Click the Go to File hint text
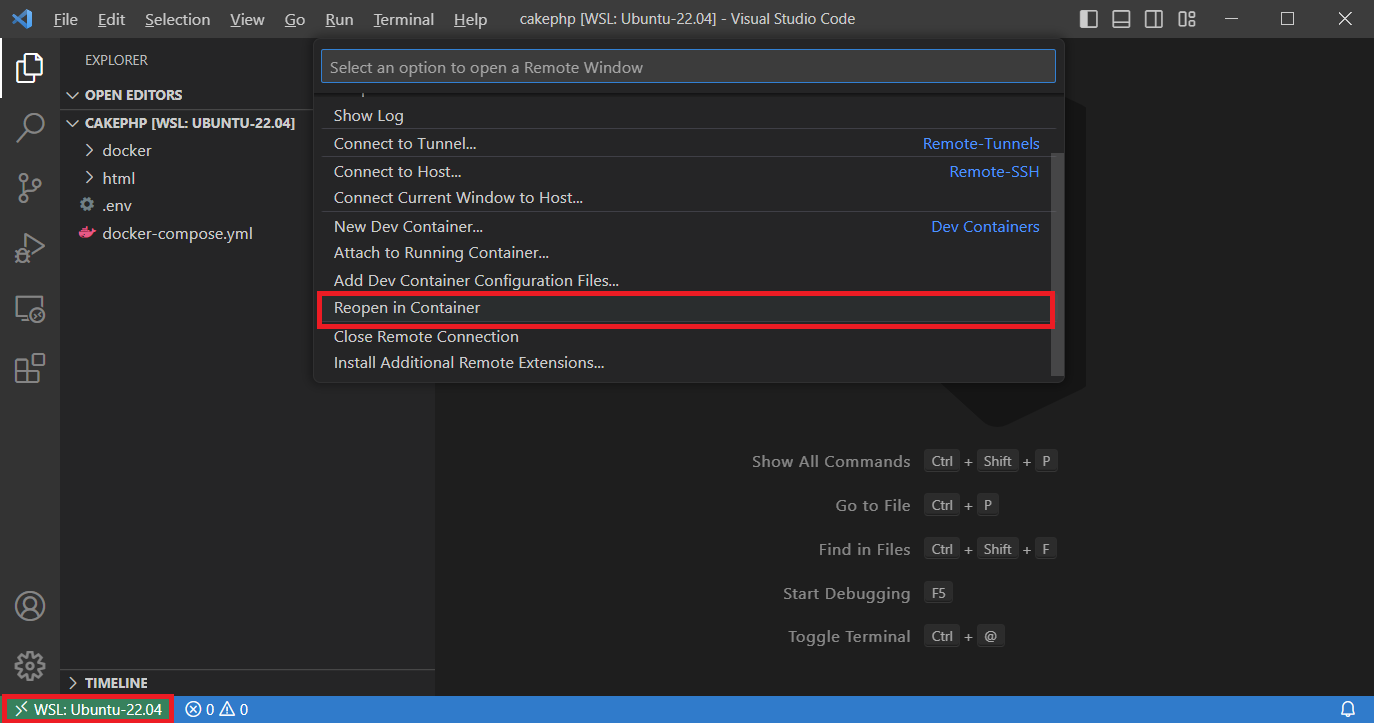This screenshot has width=1374, height=723. click(873, 505)
